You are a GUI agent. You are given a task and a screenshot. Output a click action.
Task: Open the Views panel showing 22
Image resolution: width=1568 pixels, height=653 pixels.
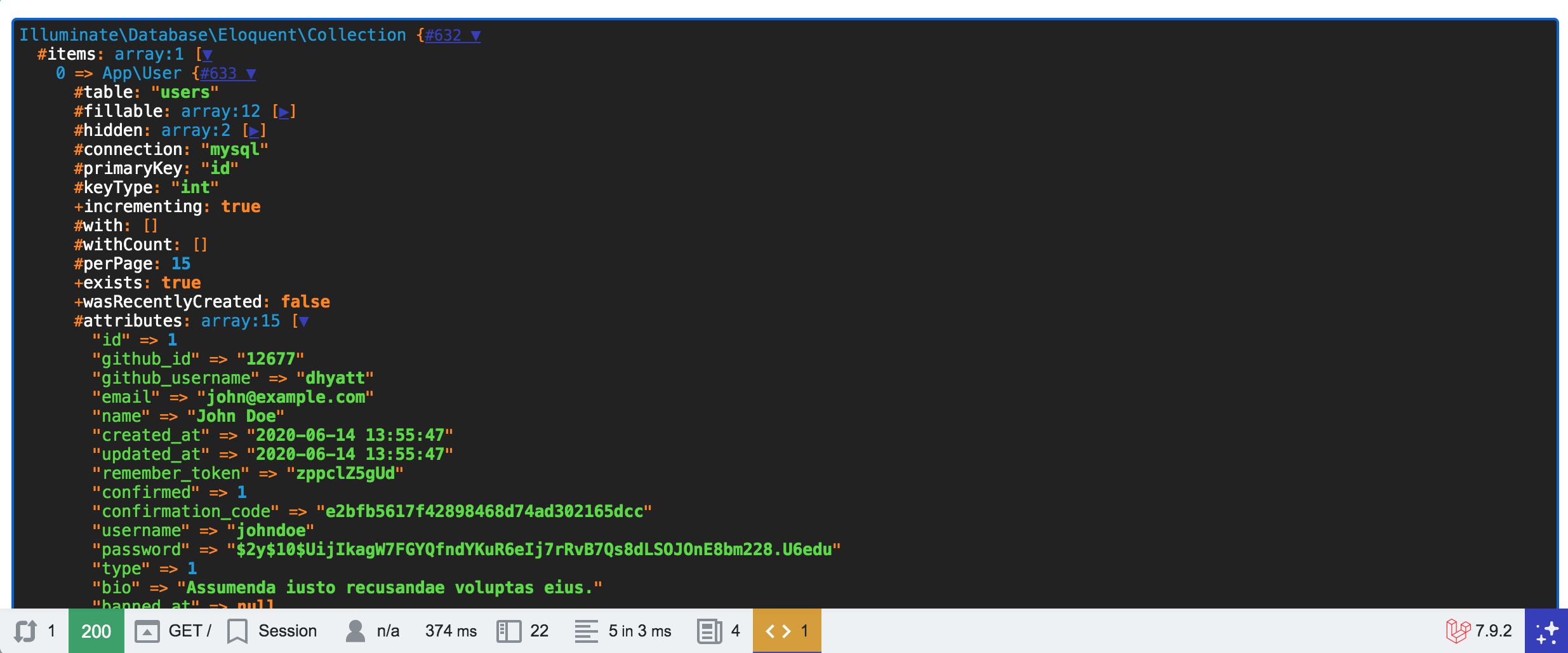(522, 631)
